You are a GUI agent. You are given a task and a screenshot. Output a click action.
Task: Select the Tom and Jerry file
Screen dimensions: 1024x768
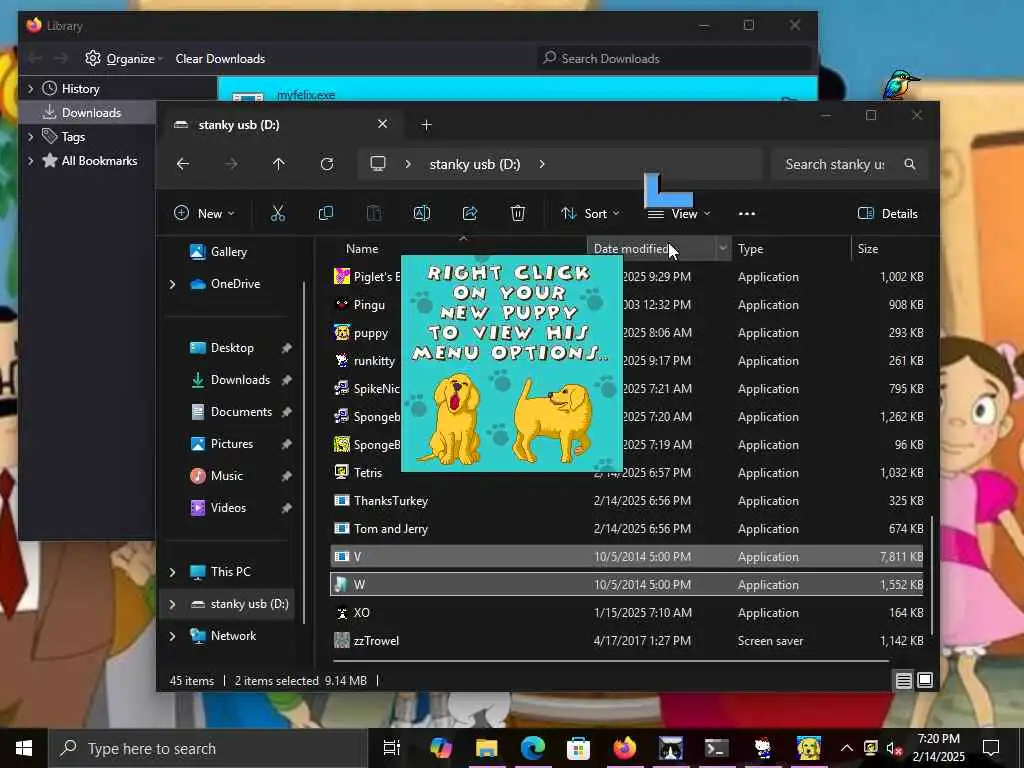click(x=627, y=529)
